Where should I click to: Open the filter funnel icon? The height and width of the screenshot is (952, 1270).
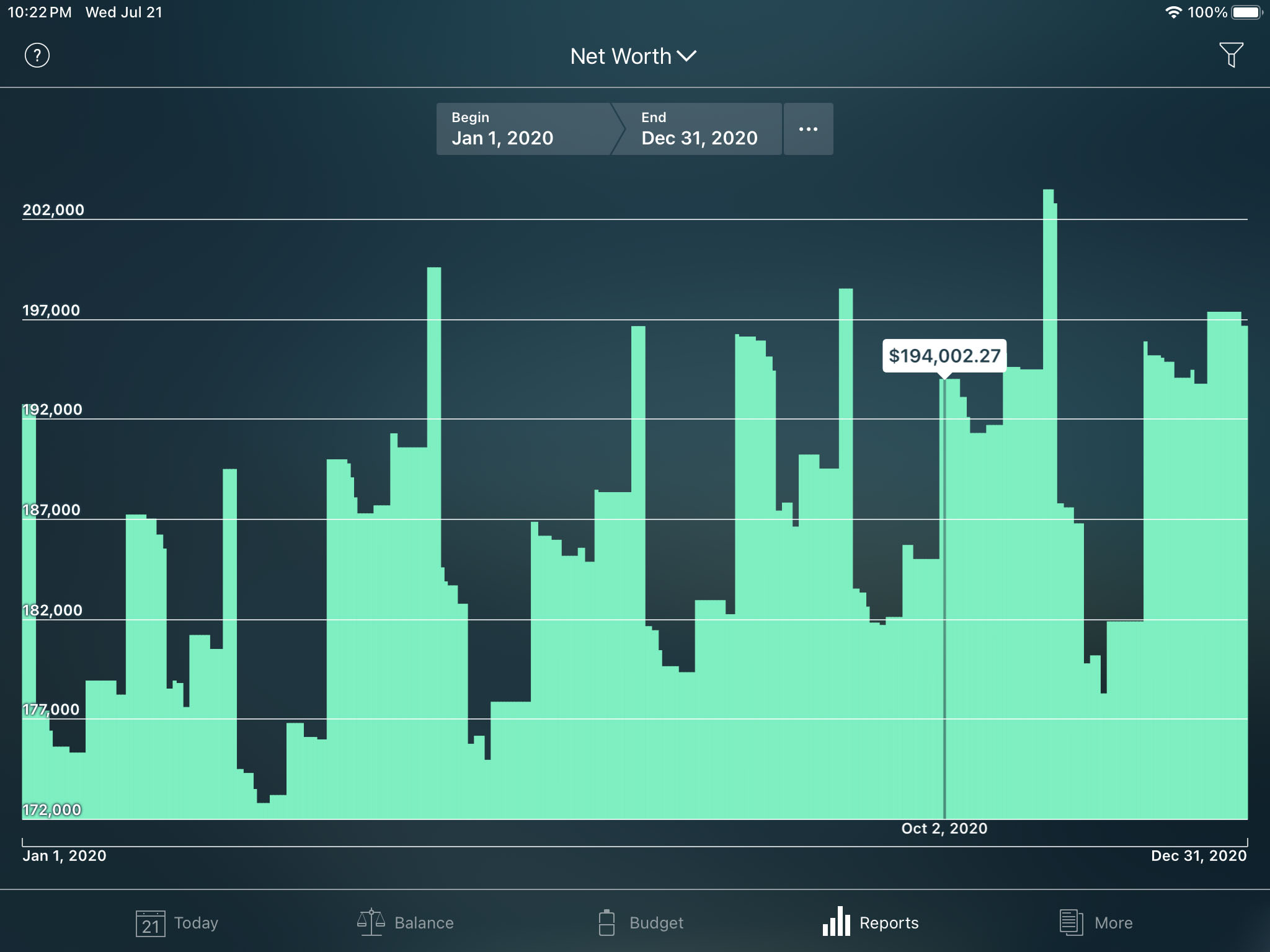[x=1231, y=55]
